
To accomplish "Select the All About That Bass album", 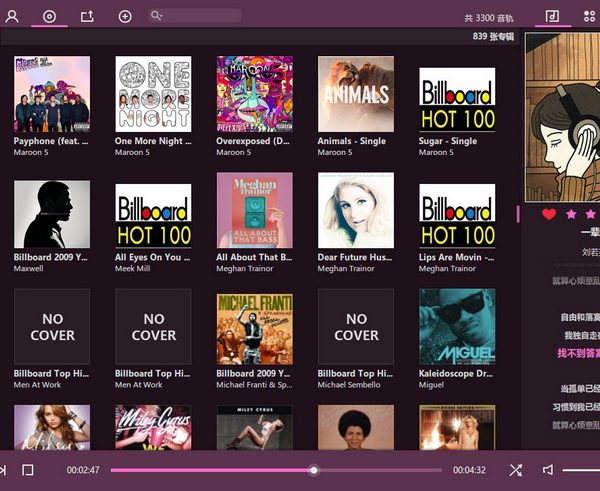I will click(x=254, y=210).
